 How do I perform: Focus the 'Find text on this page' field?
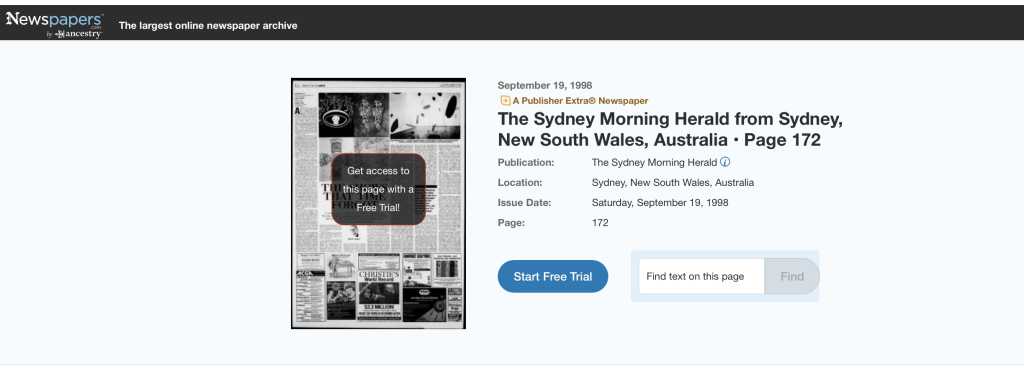[701, 276]
